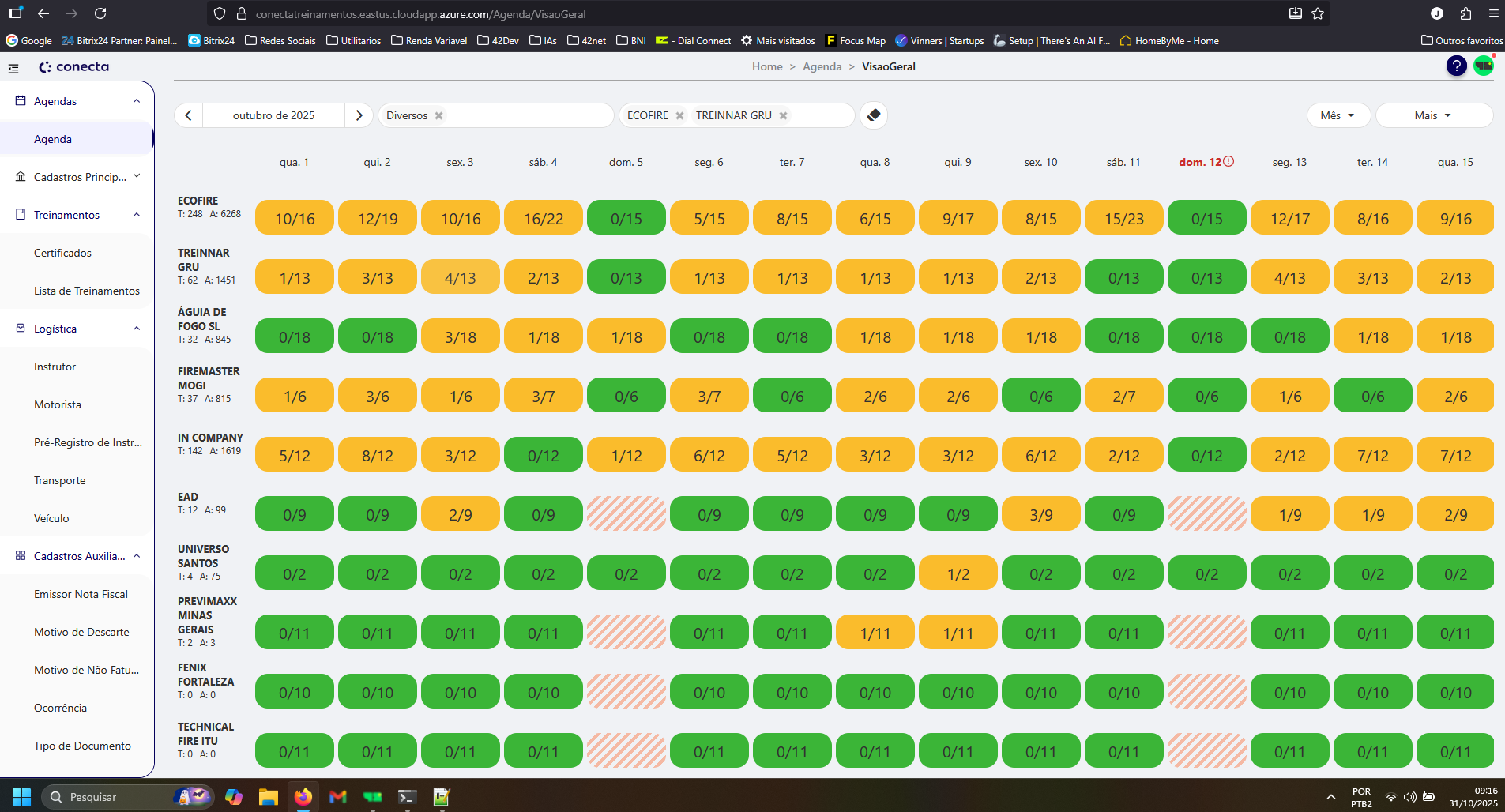
Task: Open the Mais dropdown menu
Action: pyautogui.click(x=1432, y=115)
